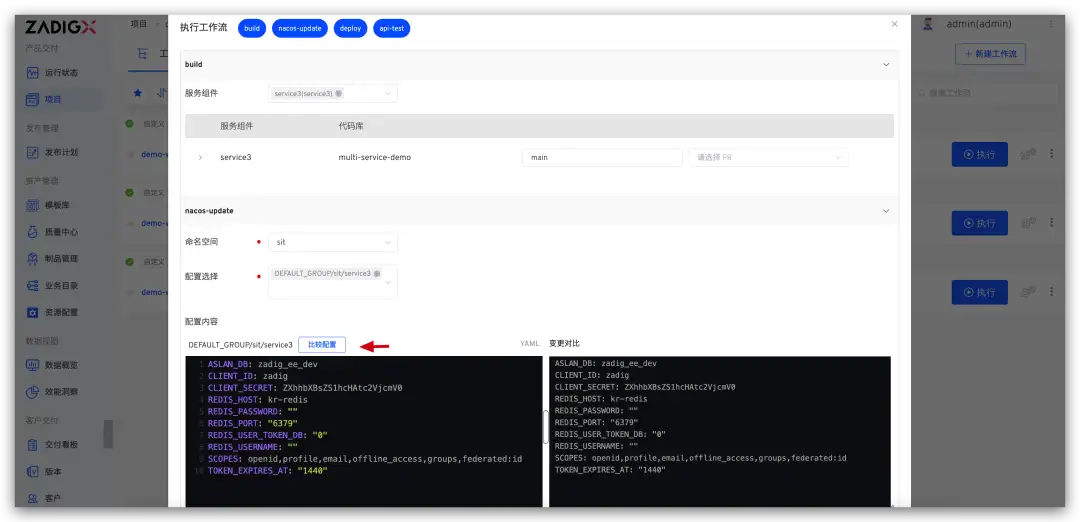Screen dimensions: 1080x522
Task: Click multi-service-demo repository name
Action: [x=375, y=158]
